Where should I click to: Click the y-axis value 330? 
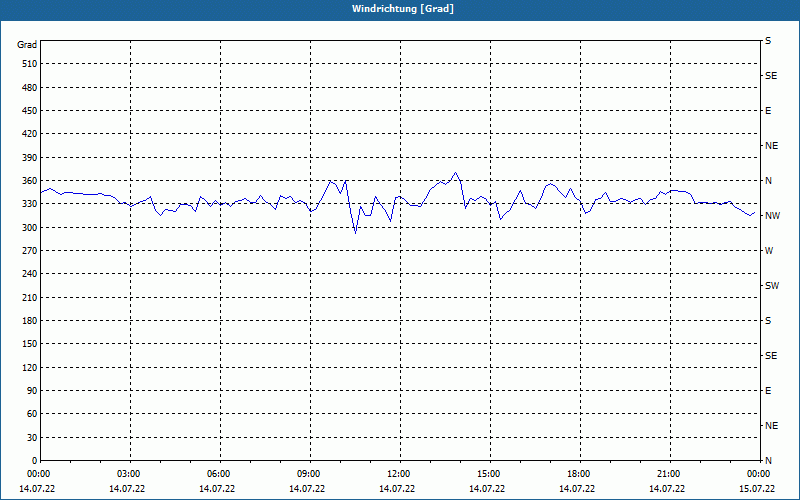(x=30, y=204)
